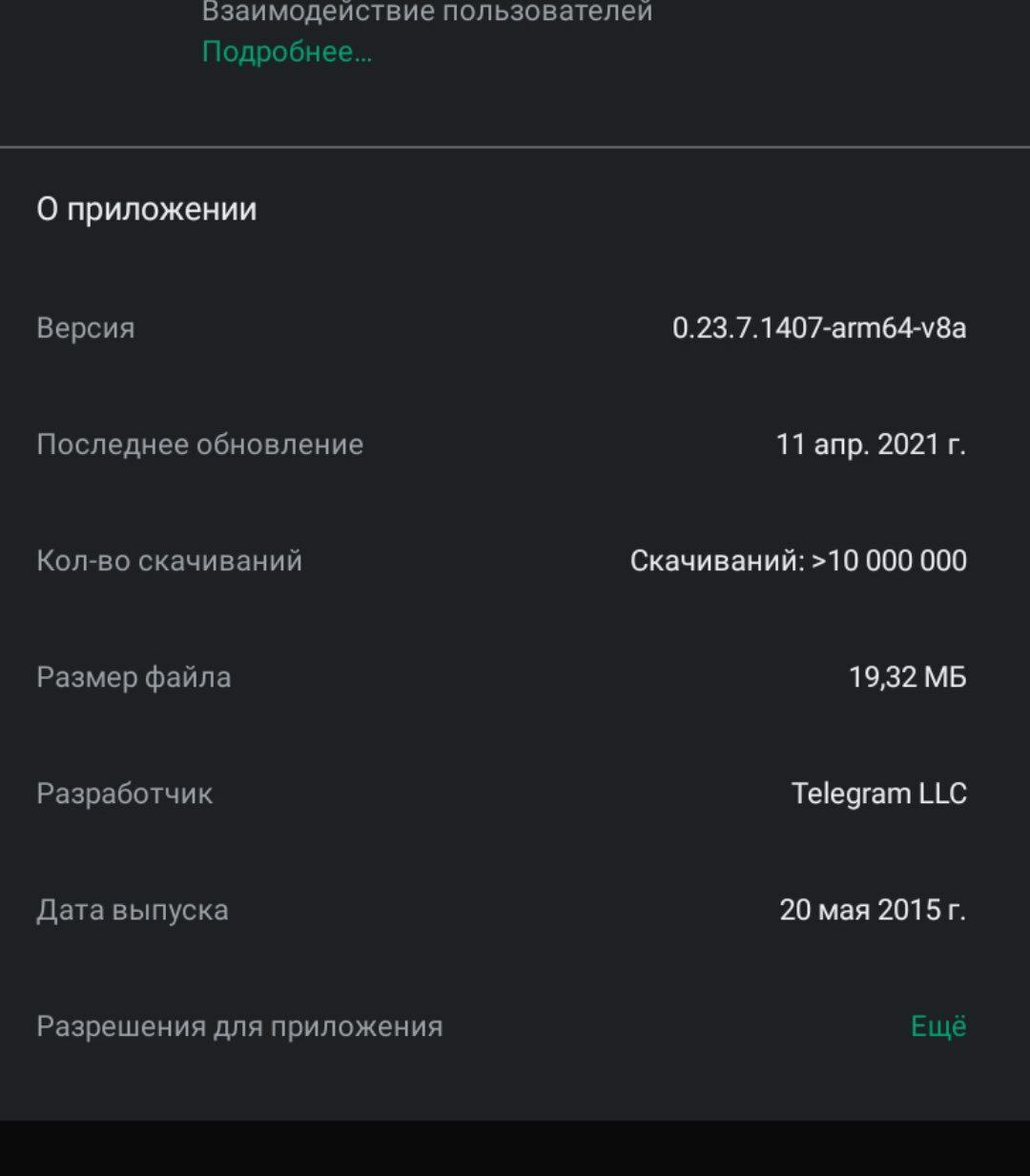Tap the 'Кол-во скачиваний' label
The image size is (1030, 1176).
(170, 561)
